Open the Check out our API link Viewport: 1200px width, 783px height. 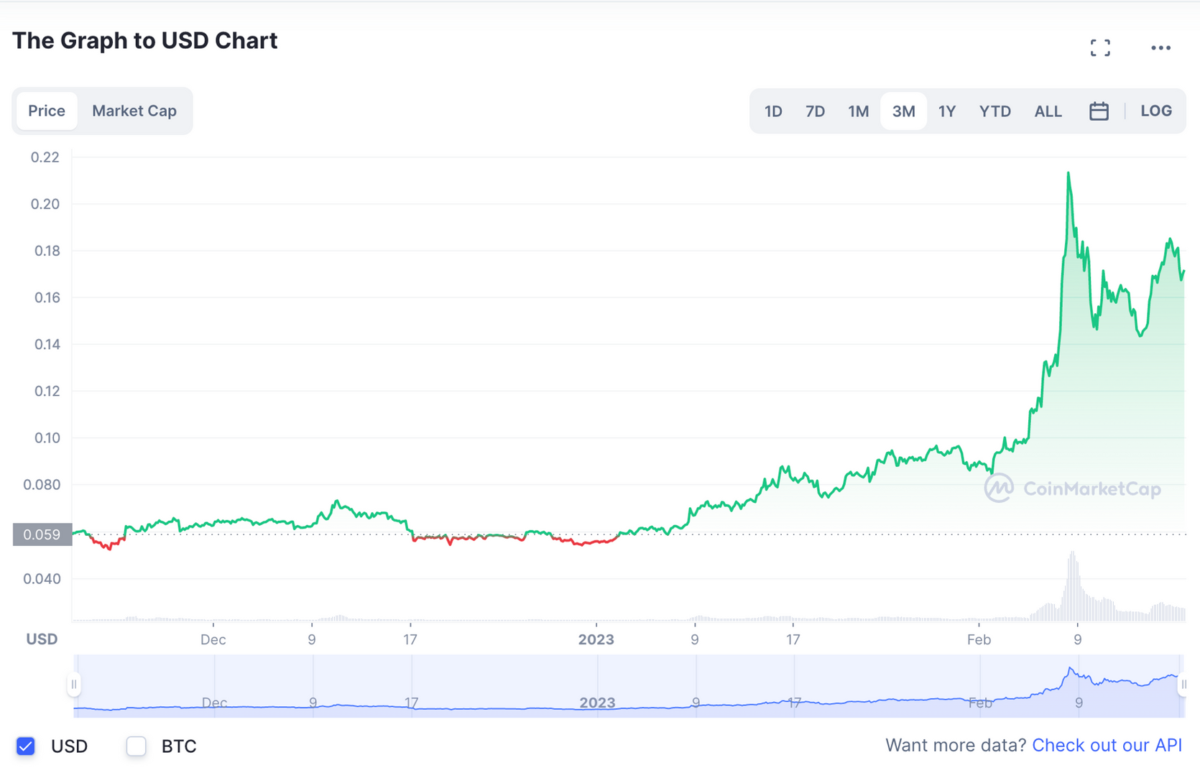[x=1107, y=745]
